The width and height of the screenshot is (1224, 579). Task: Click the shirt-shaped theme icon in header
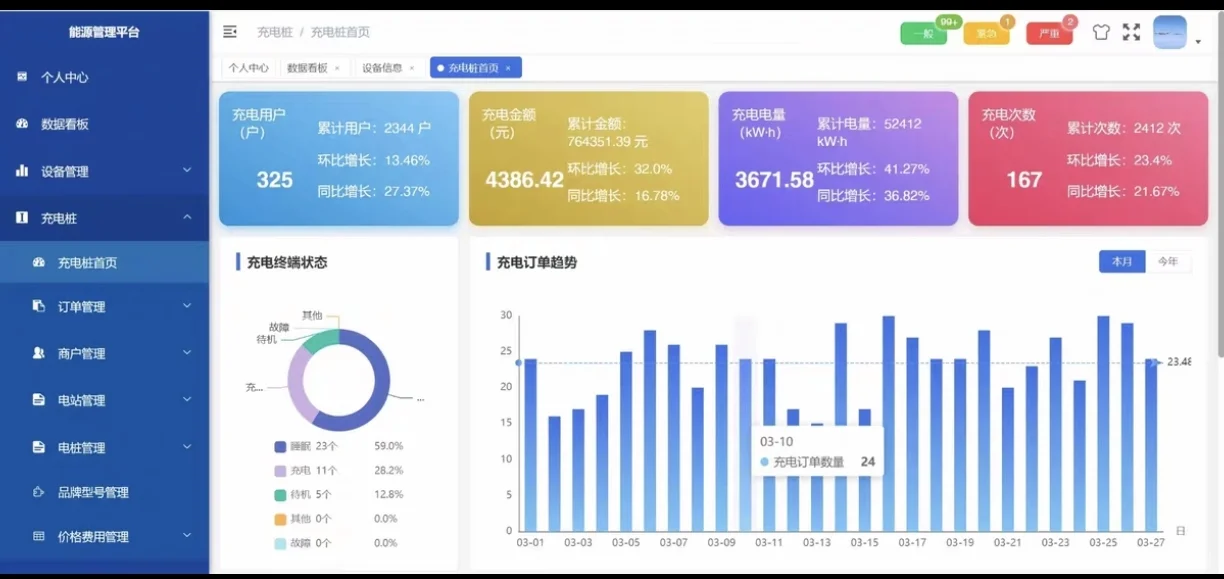pyautogui.click(x=1101, y=31)
